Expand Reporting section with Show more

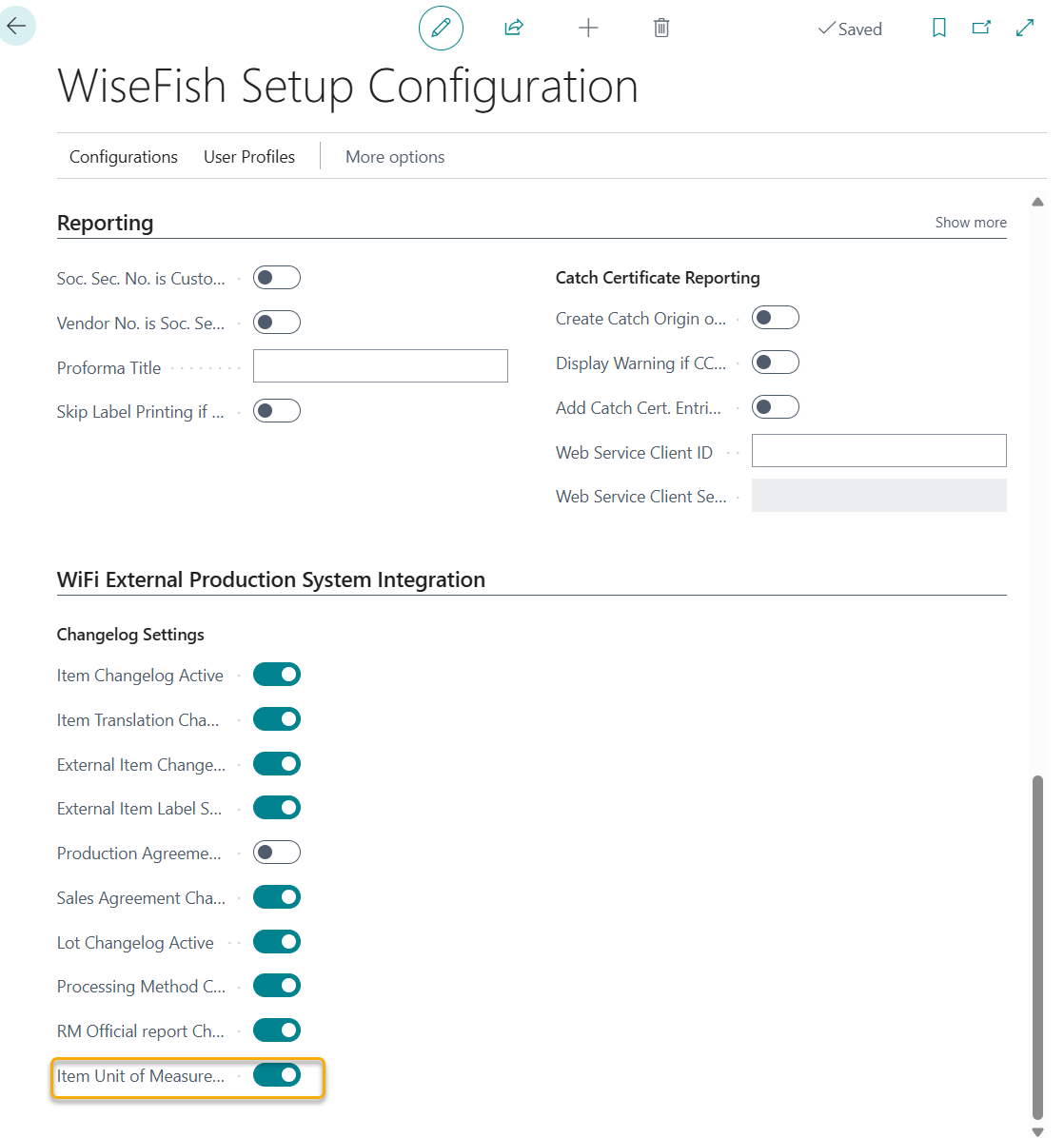[970, 223]
